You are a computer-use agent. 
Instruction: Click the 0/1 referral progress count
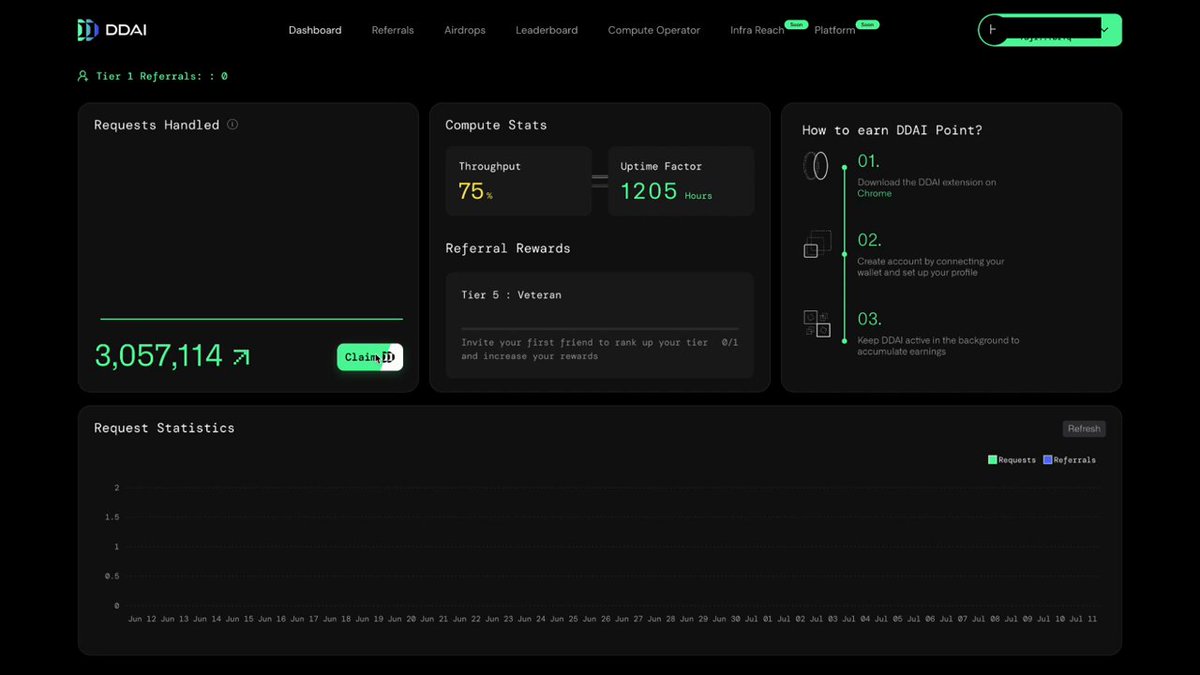[x=730, y=343]
